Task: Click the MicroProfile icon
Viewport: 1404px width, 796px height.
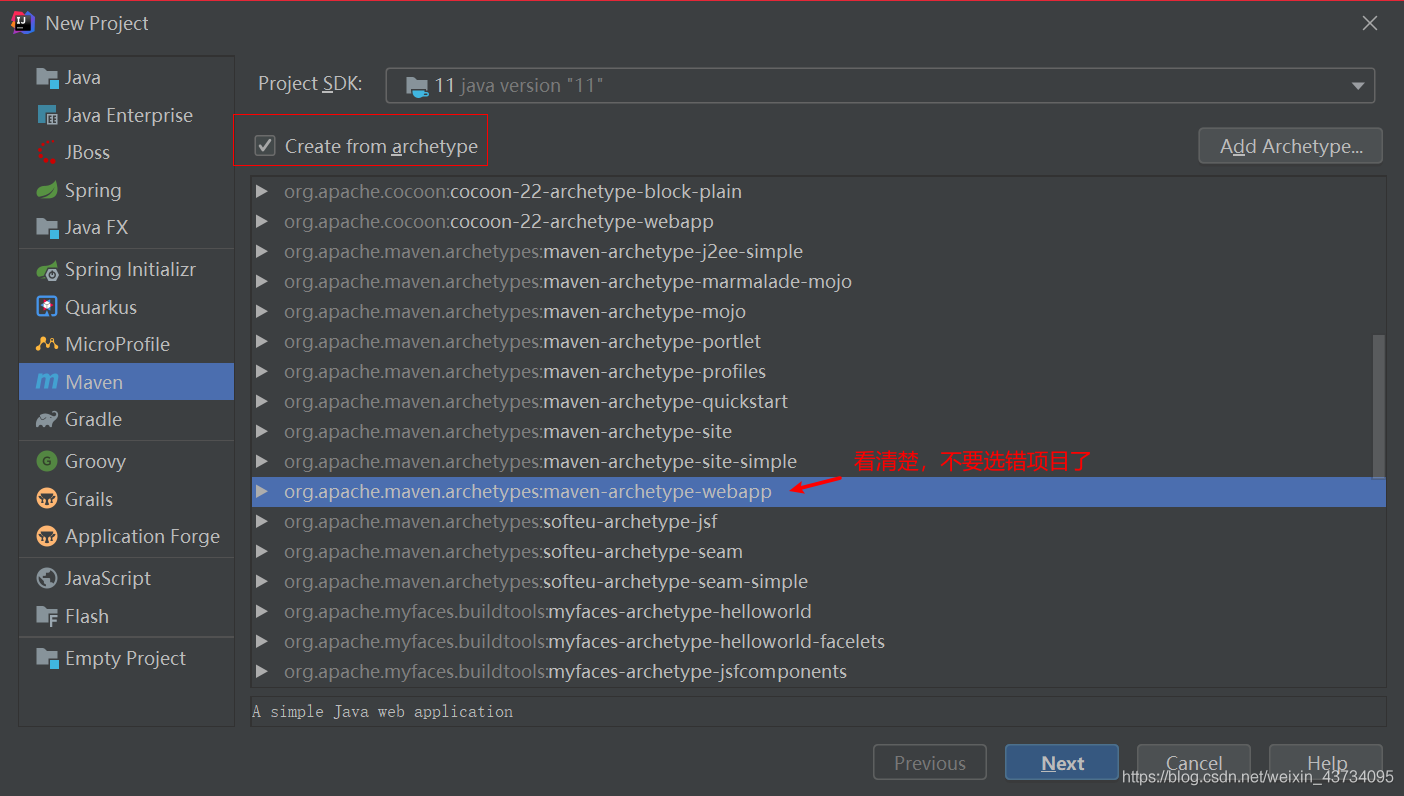Action: (x=47, y=344)
